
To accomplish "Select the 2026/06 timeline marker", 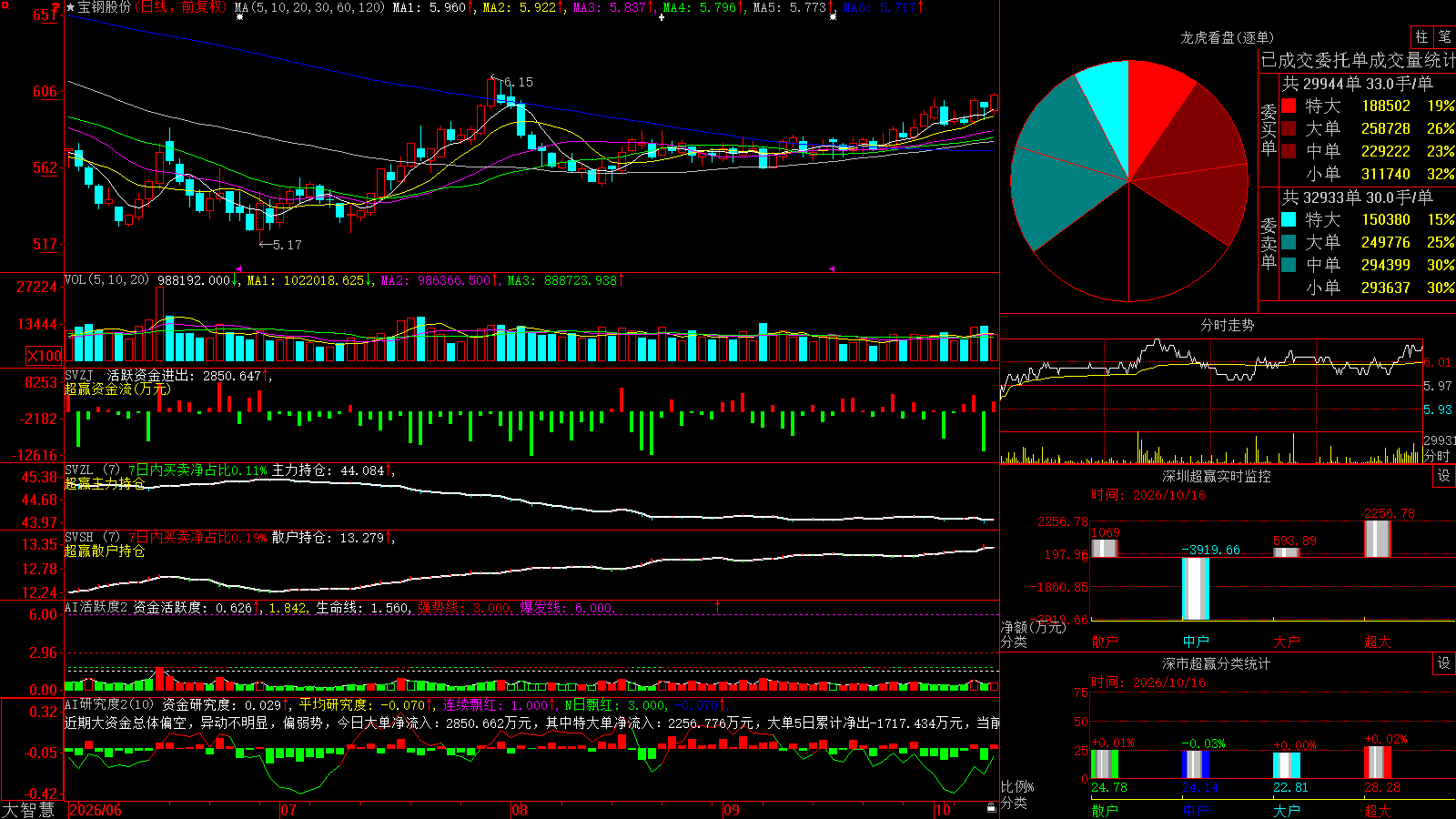I will coord(96,810).
